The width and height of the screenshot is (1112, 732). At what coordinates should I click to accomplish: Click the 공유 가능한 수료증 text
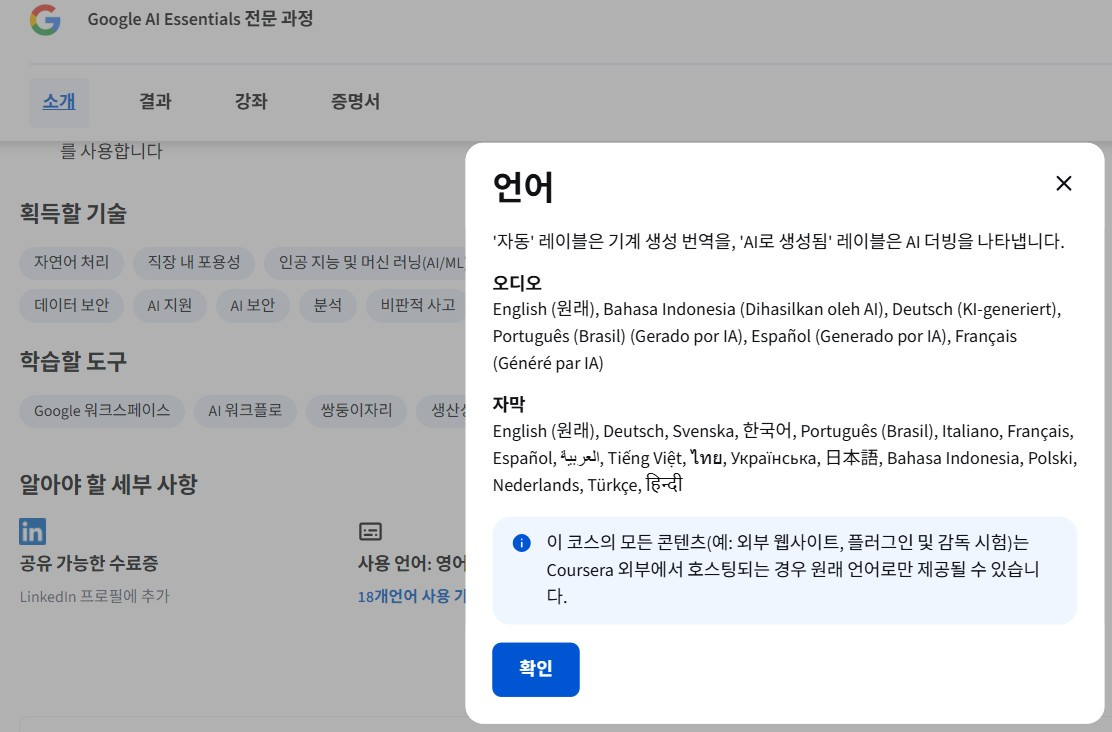[89, 564]
